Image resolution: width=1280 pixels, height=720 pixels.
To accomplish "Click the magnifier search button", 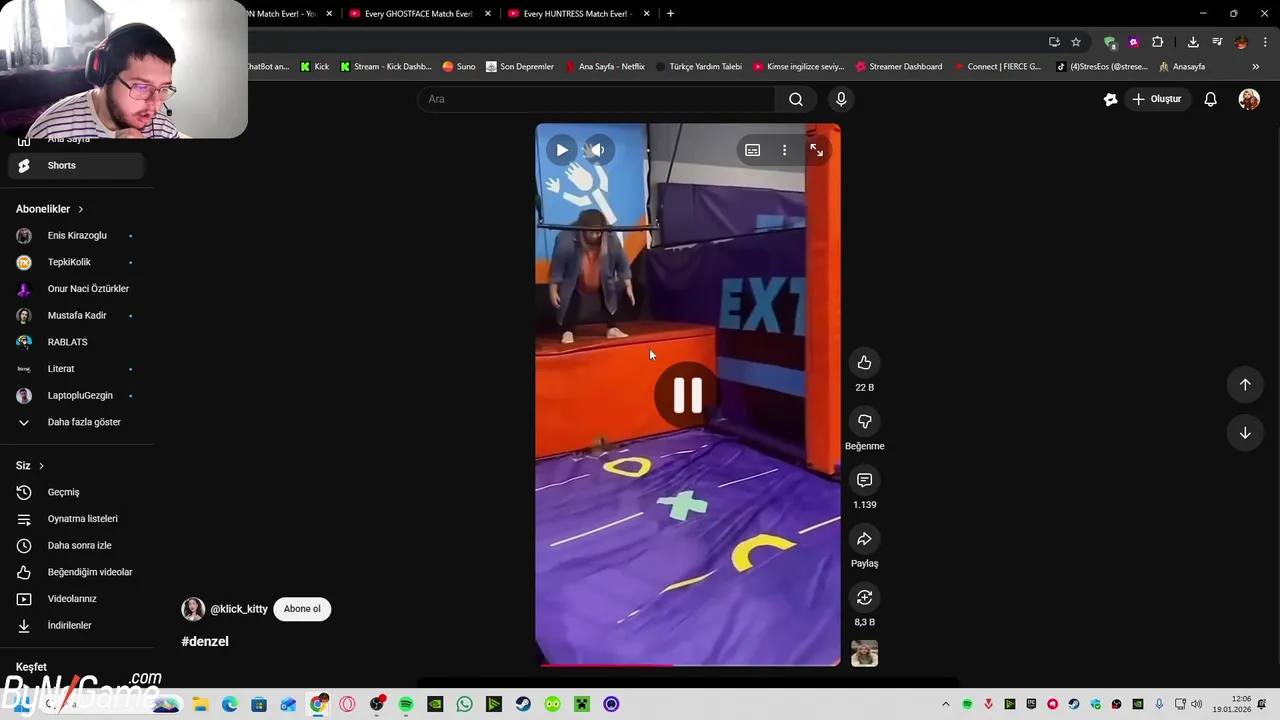I will (x=796, y=99).
